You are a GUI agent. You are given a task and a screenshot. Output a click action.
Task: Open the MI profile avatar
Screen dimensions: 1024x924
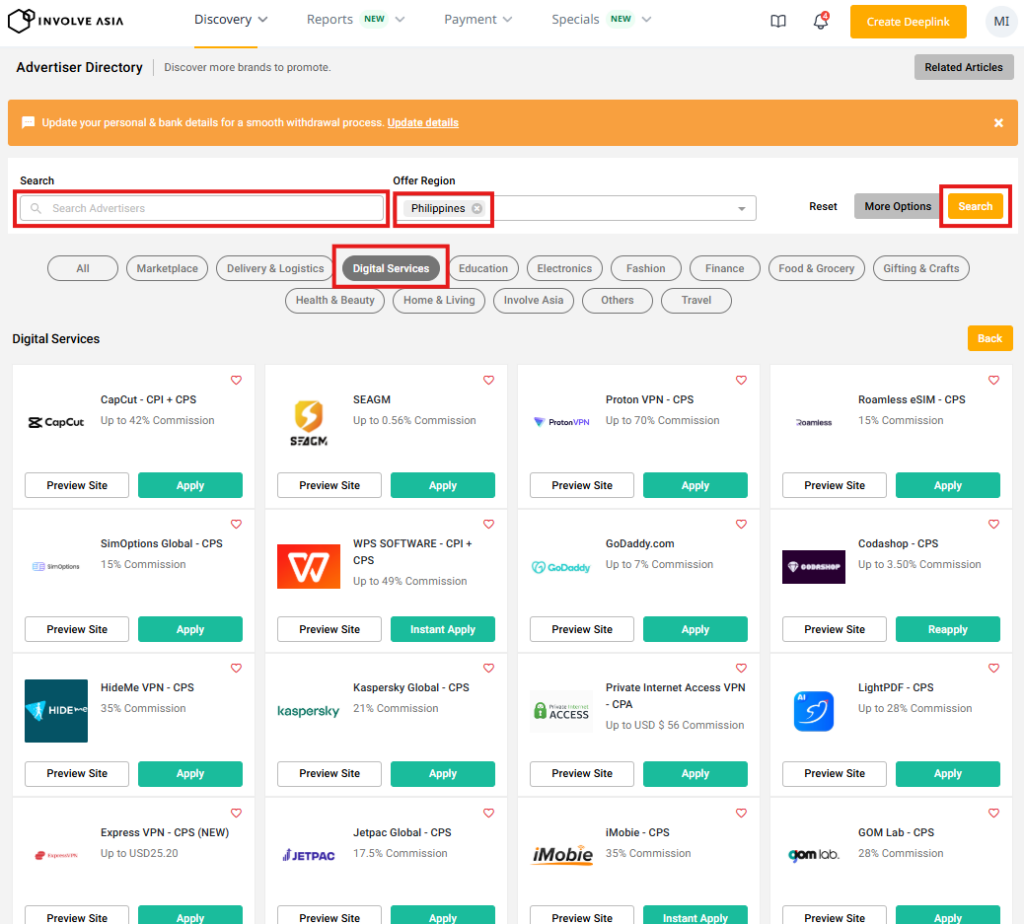(1000, 21)
